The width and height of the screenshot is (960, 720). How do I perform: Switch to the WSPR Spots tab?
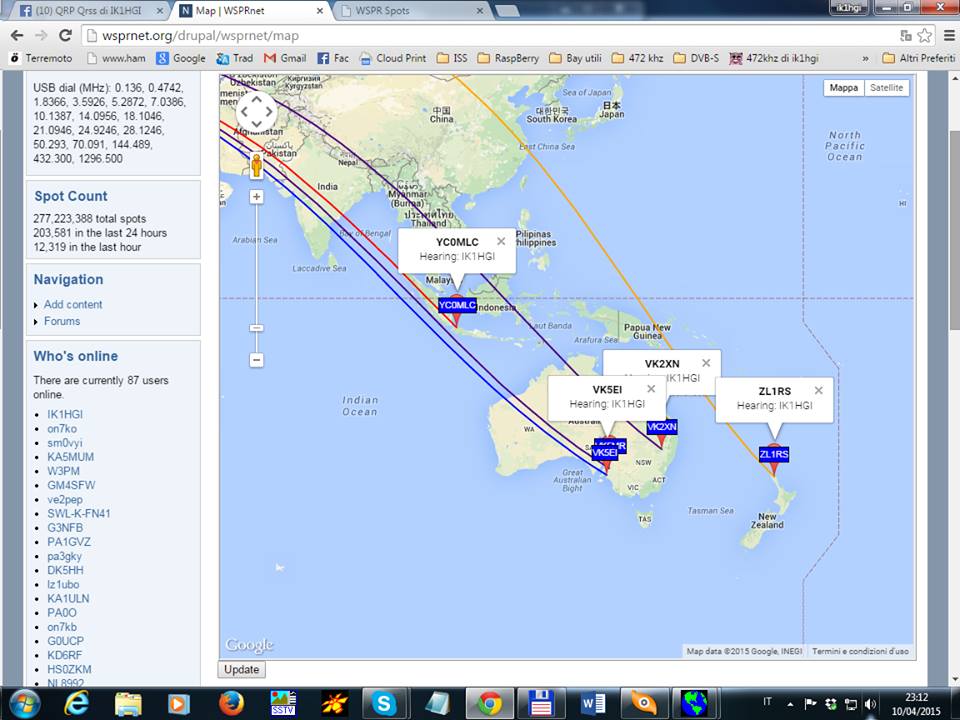[411, 10]
